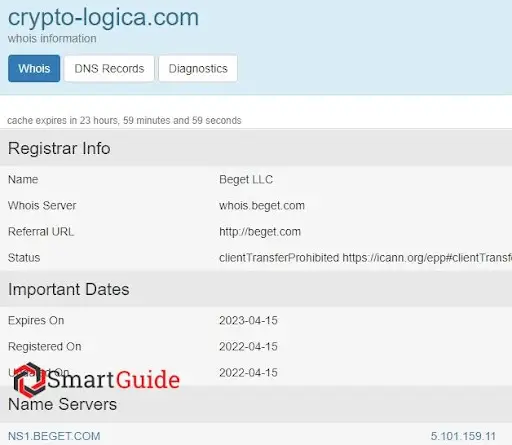Image resolution: width=512 pixels, height=445 pixels.
Task: Click the 'whois information' subtitle
Action: pyautogui.click(x=52, y=38)
